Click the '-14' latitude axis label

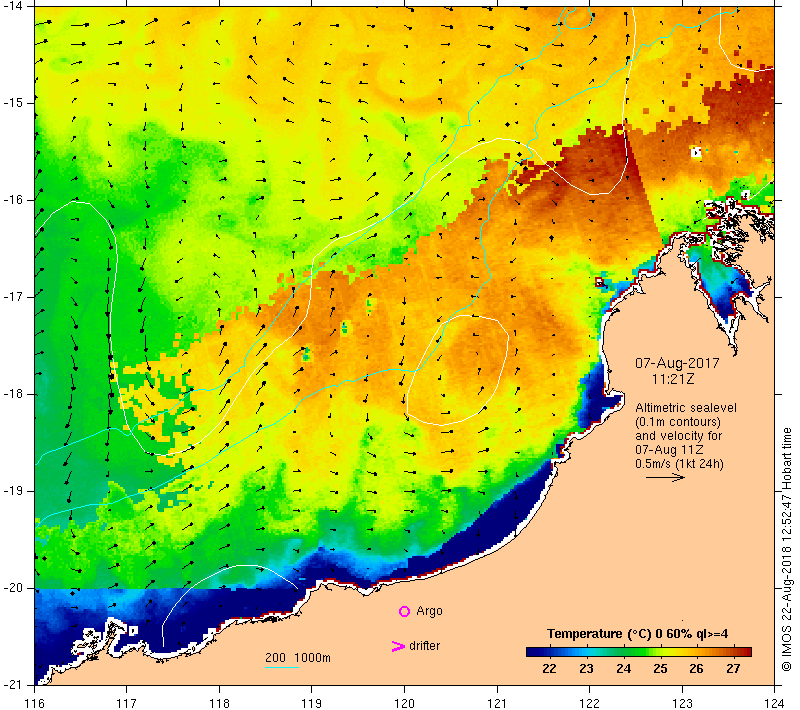11,6
